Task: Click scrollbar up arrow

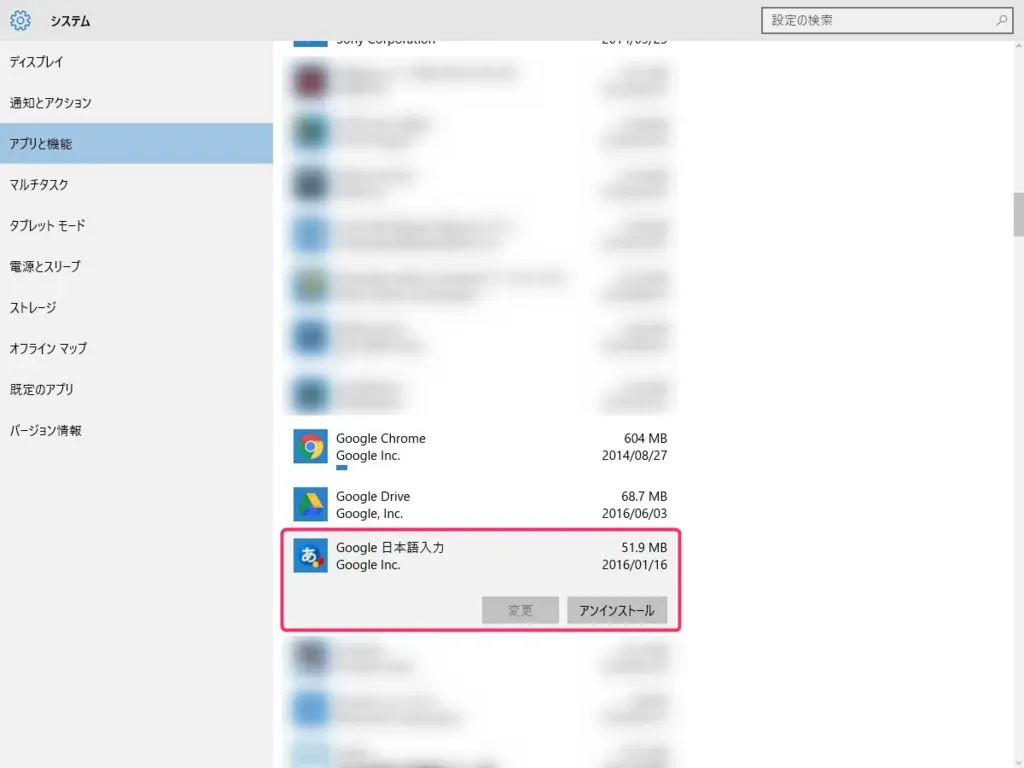Action: (x=1018, y=47)
